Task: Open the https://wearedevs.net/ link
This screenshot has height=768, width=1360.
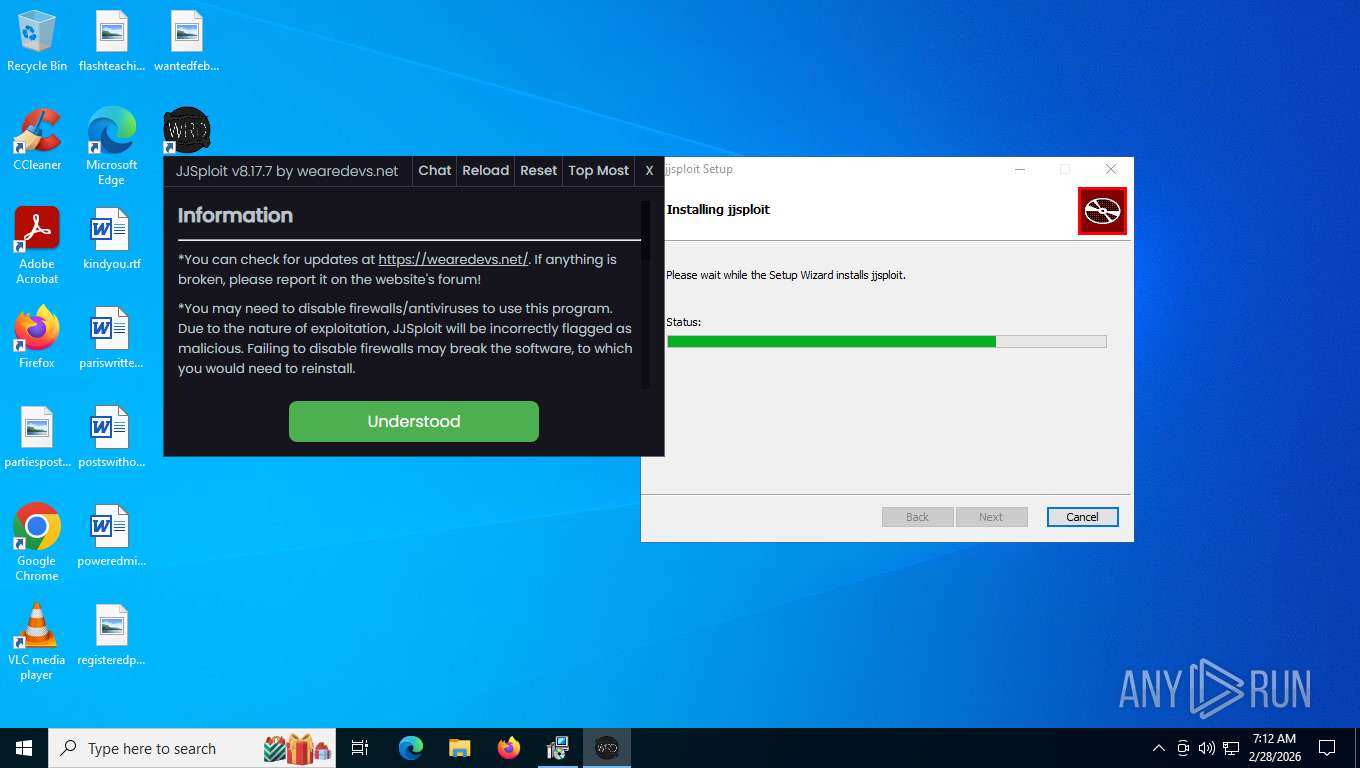Action: pos(453,260)
